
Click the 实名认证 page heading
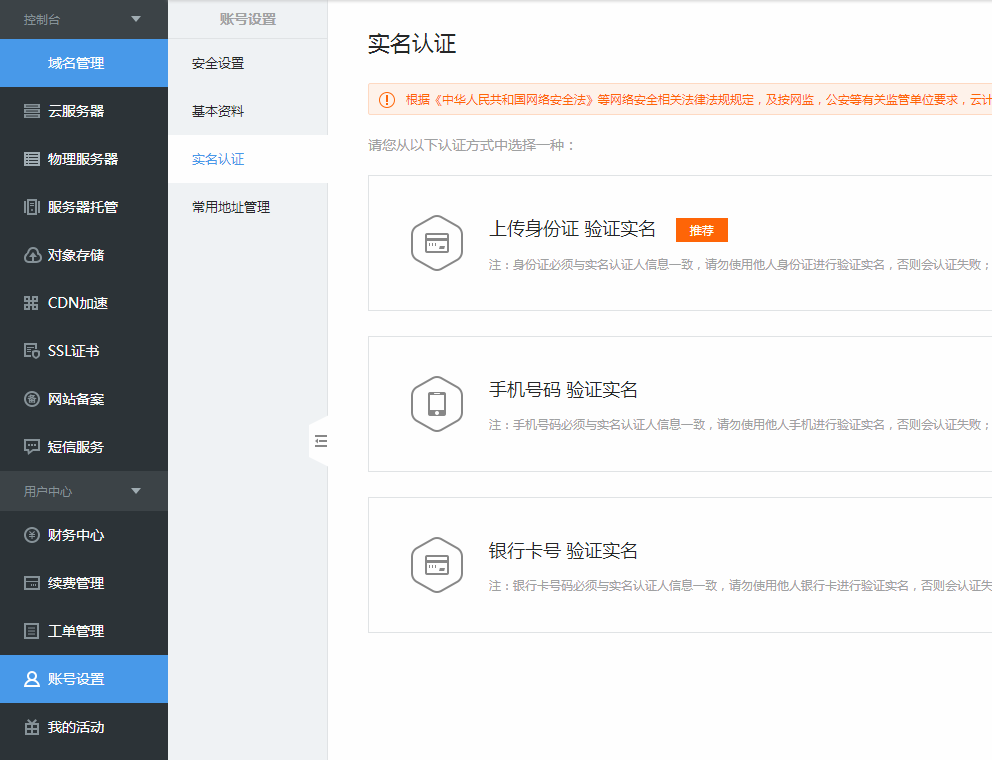coord(412,44)
